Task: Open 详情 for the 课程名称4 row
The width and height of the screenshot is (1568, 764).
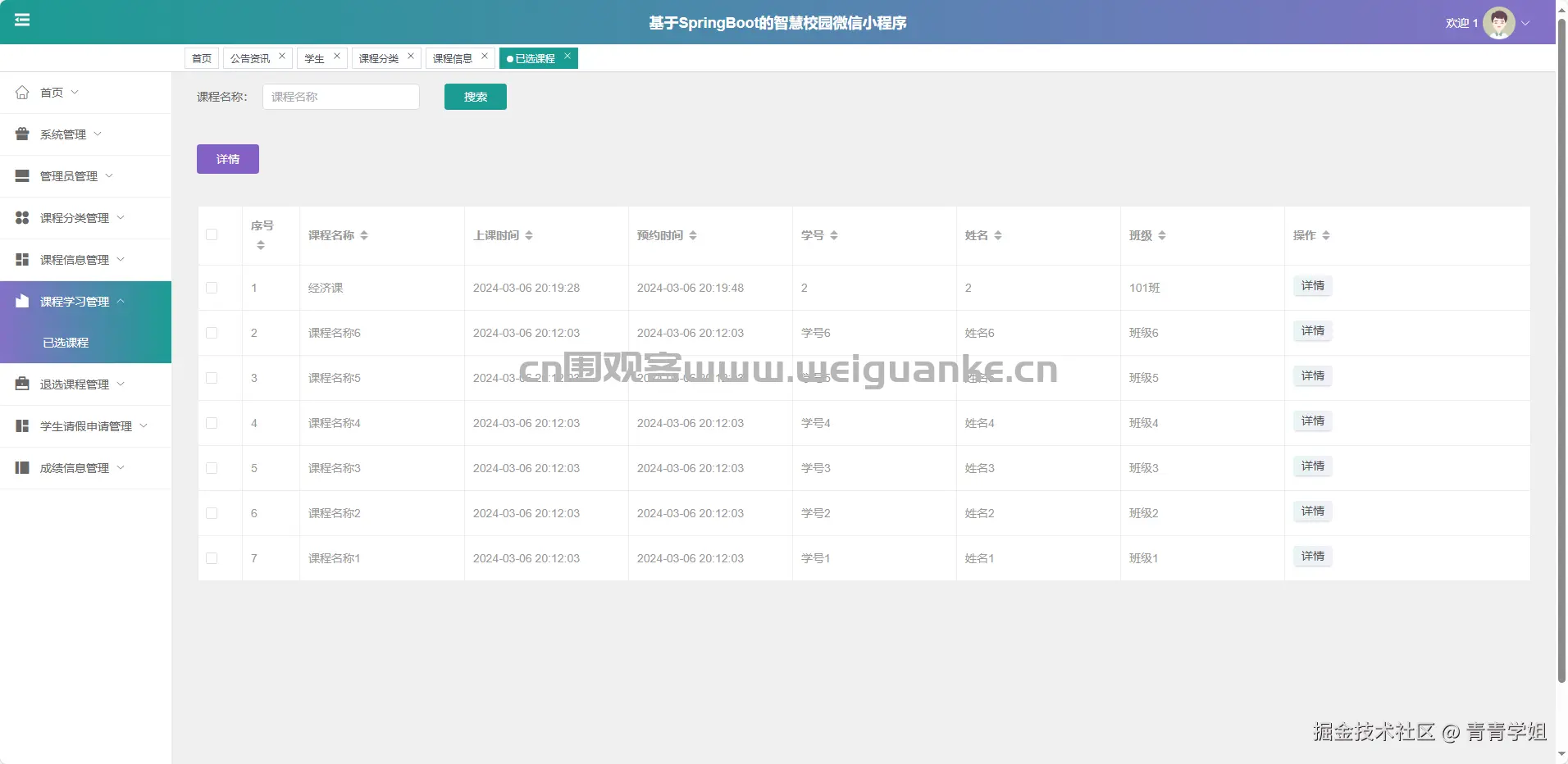Action: [1312, 421]
